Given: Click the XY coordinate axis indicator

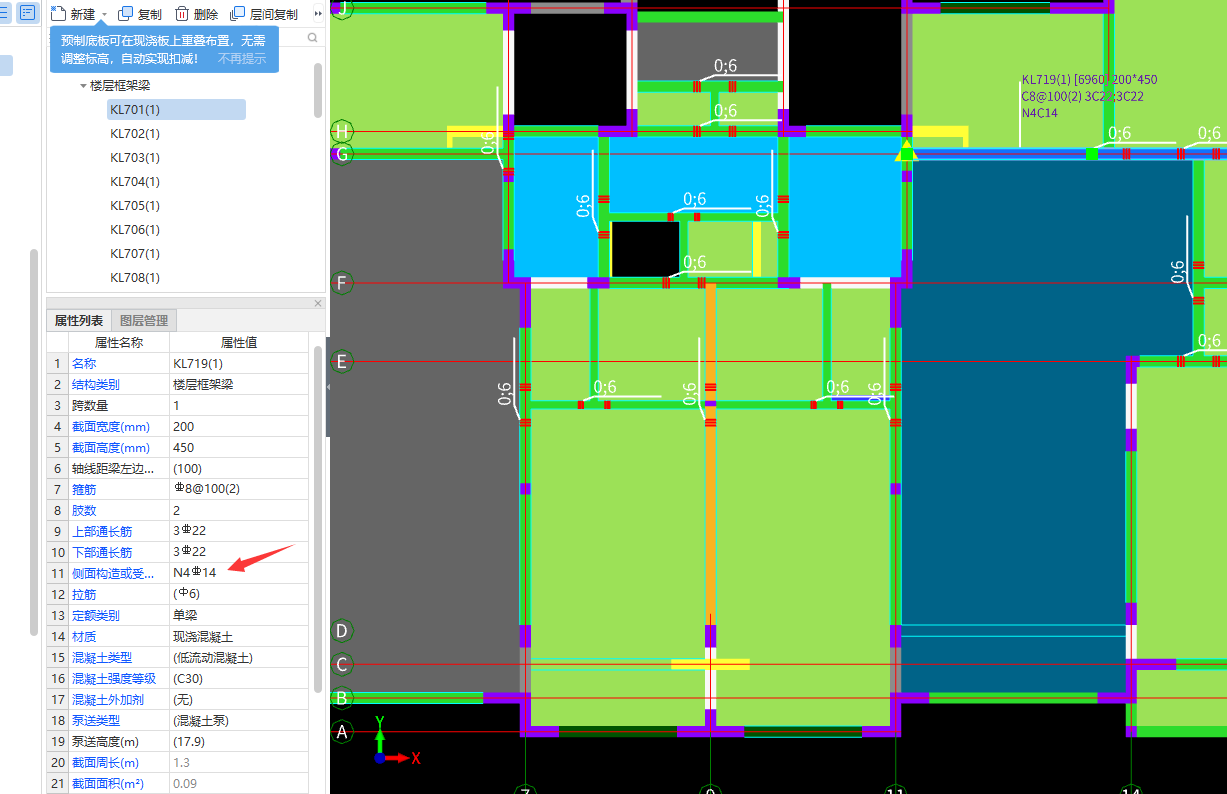Looking at the screenshot, I should click(396, 740).
